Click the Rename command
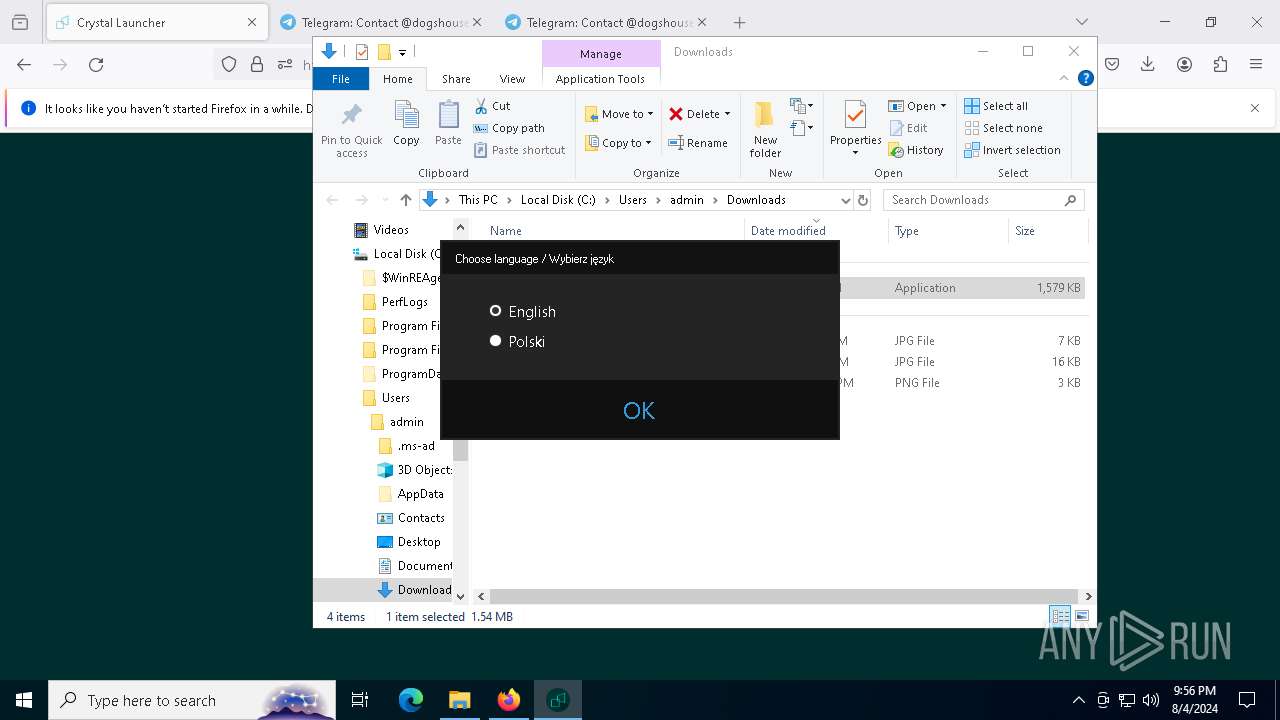Image resolution: width=1280 pixels, height=720 pixels. click(x=698, y=143)
